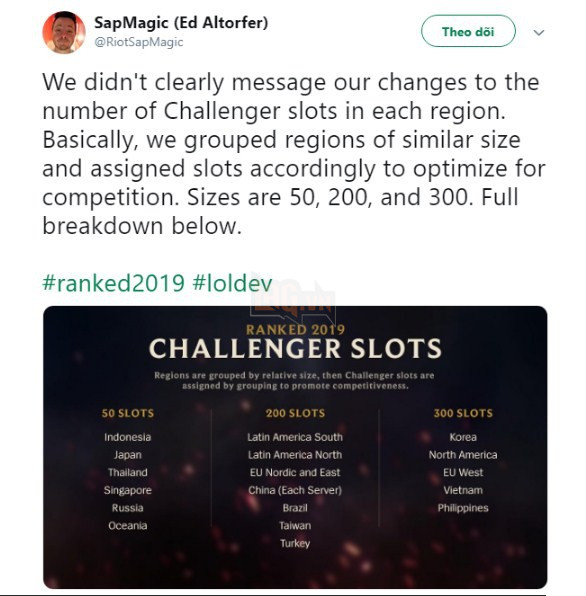The height and width of the screenshot is (596, 586).
Task: Open the @RiotSapMagic handle link
Action: click(139, 42)
